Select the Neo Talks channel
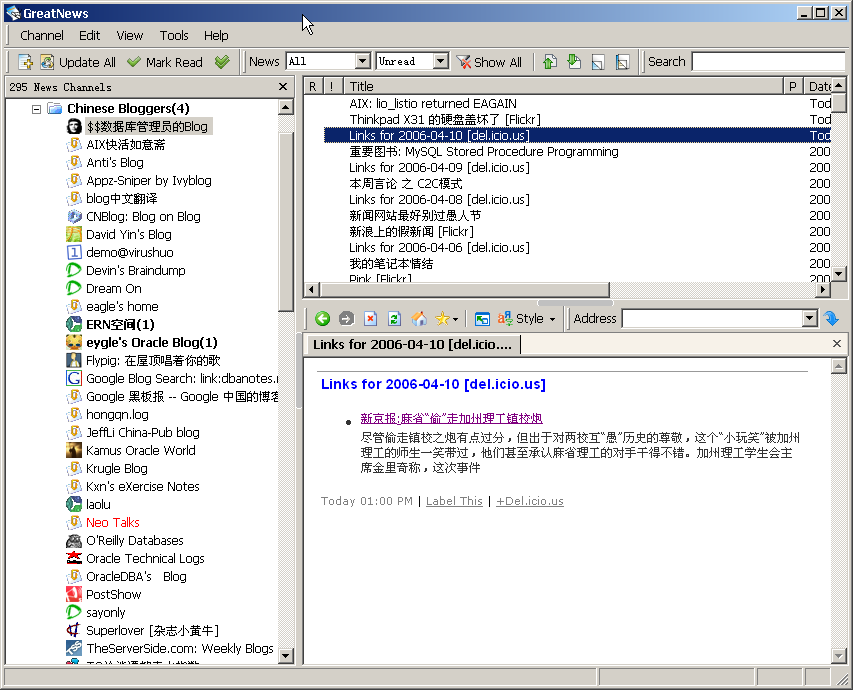This screenshot has width=853, height=690. 113,522
